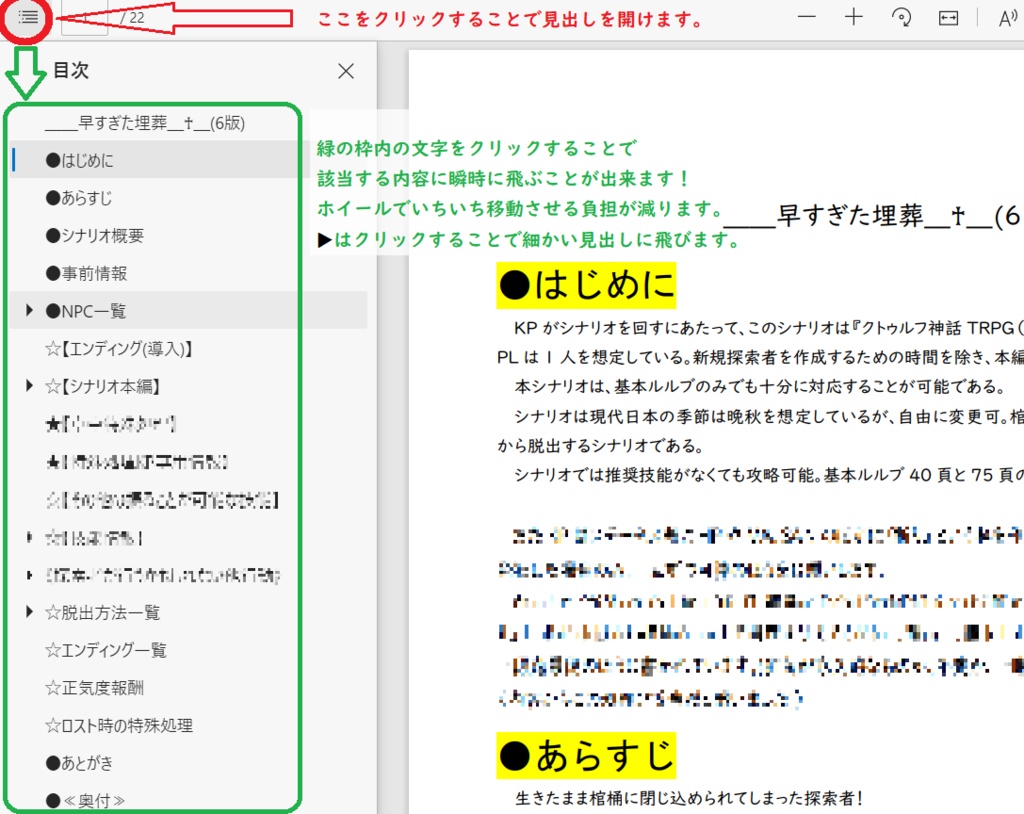The width and height of the screenshot is (1024, 814).
Task: Expand the ☆【シナリオ本編】 heading
Action: click(x=29, y=387)
